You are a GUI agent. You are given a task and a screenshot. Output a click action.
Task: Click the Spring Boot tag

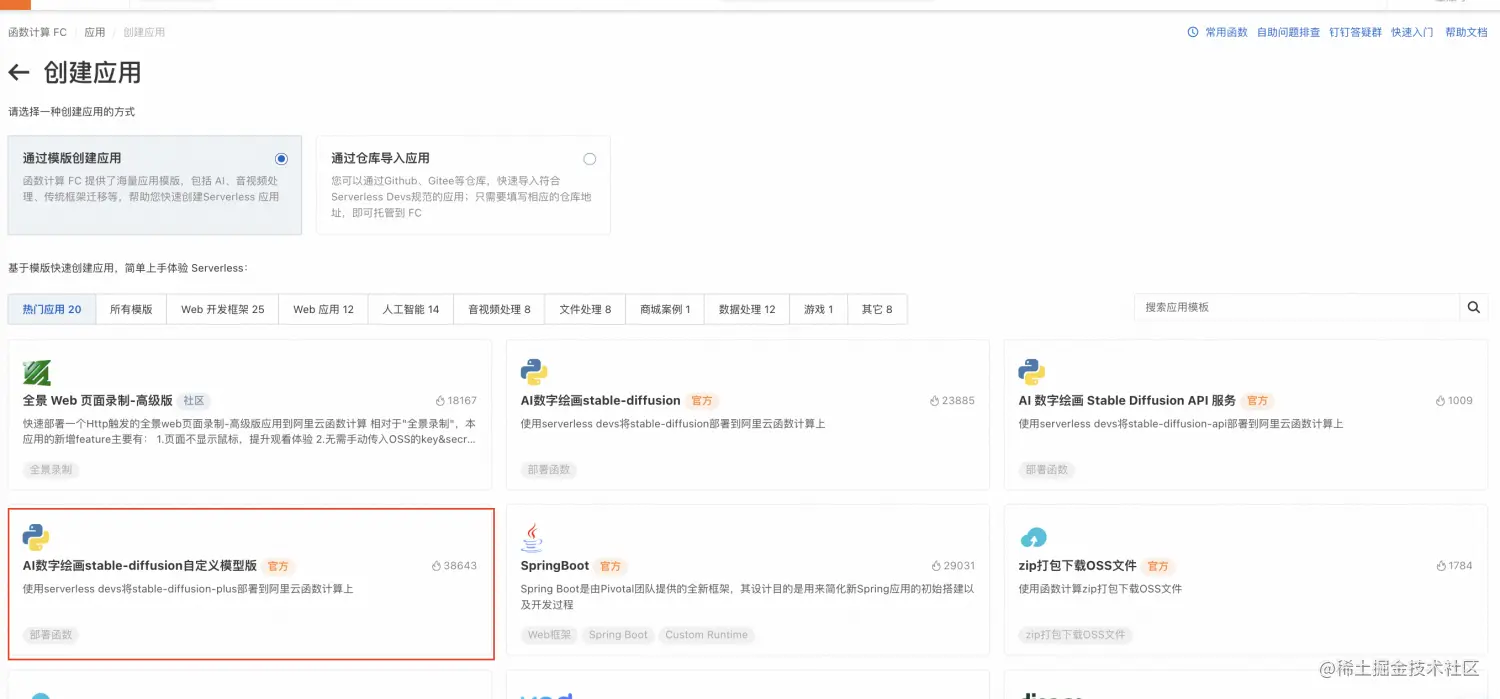pos(618,635)
